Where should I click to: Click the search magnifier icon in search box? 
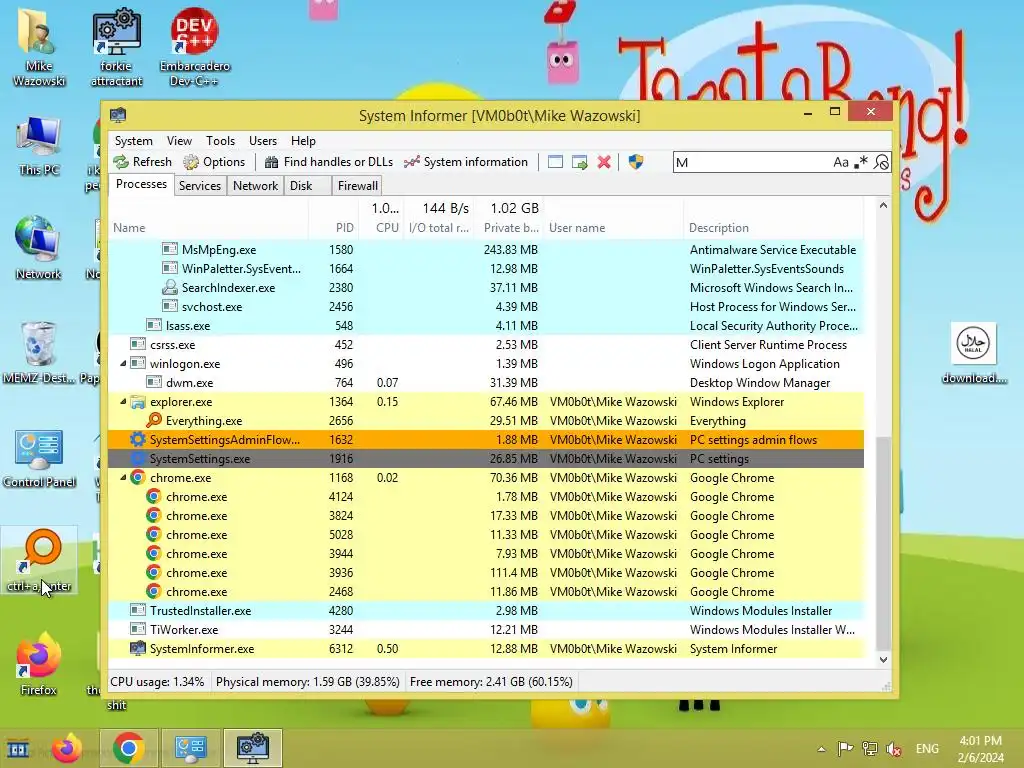pyautogui.click(x=881, y=162)
